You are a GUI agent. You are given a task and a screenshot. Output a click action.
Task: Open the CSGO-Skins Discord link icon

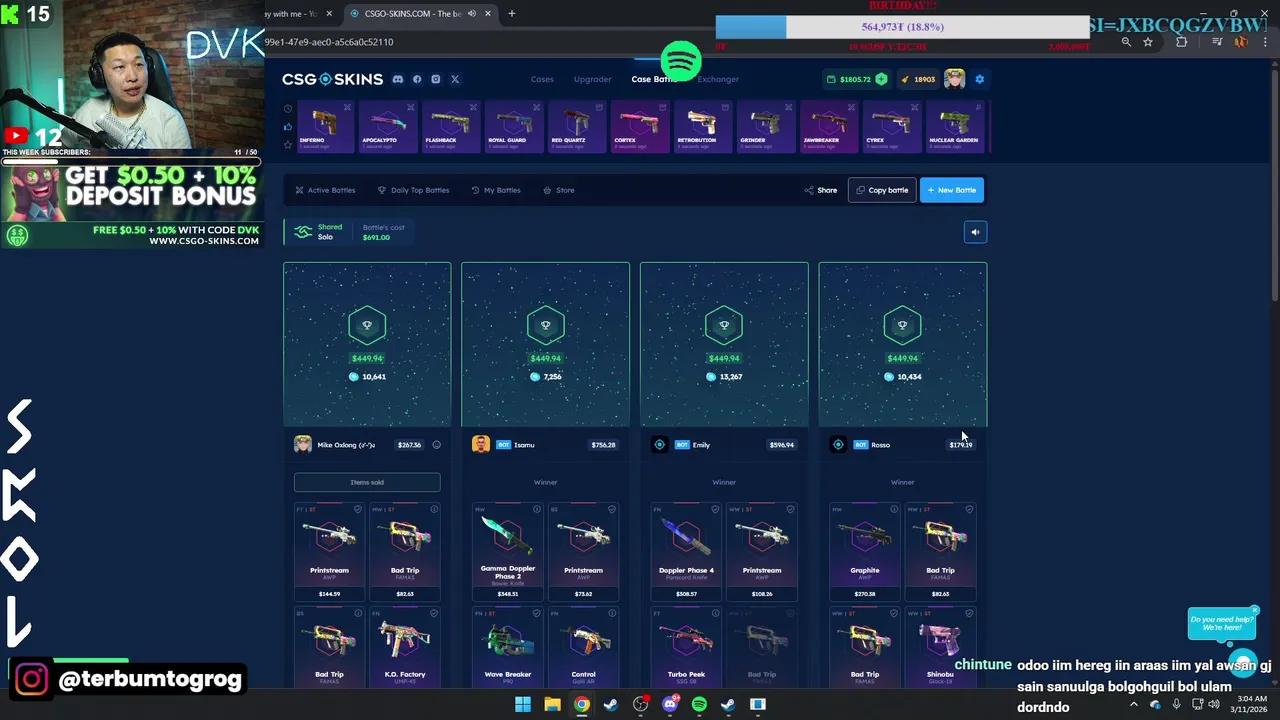[x=398, y=79]
